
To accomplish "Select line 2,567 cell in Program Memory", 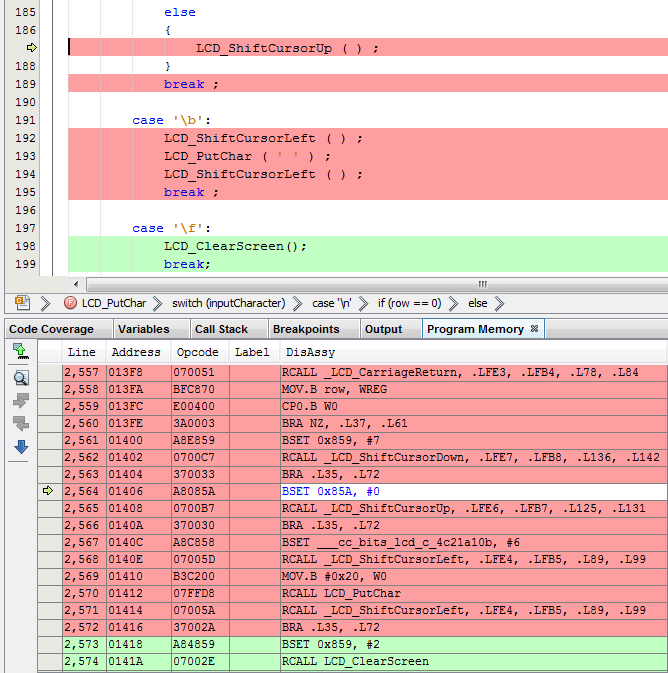I will coord(84,542).
